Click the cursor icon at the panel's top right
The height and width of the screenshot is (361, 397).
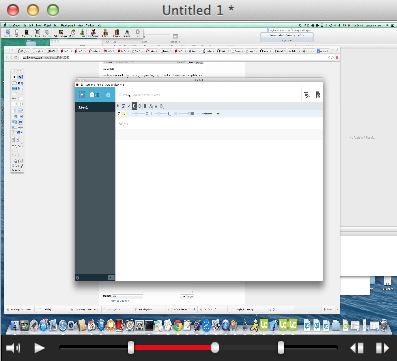coord(318,95)
